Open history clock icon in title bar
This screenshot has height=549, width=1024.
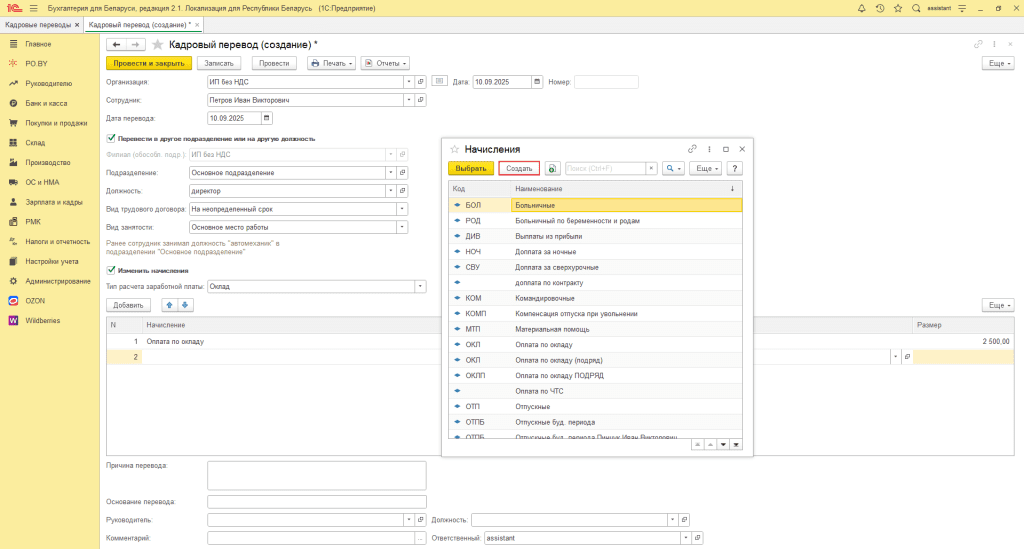click(880, 8)
